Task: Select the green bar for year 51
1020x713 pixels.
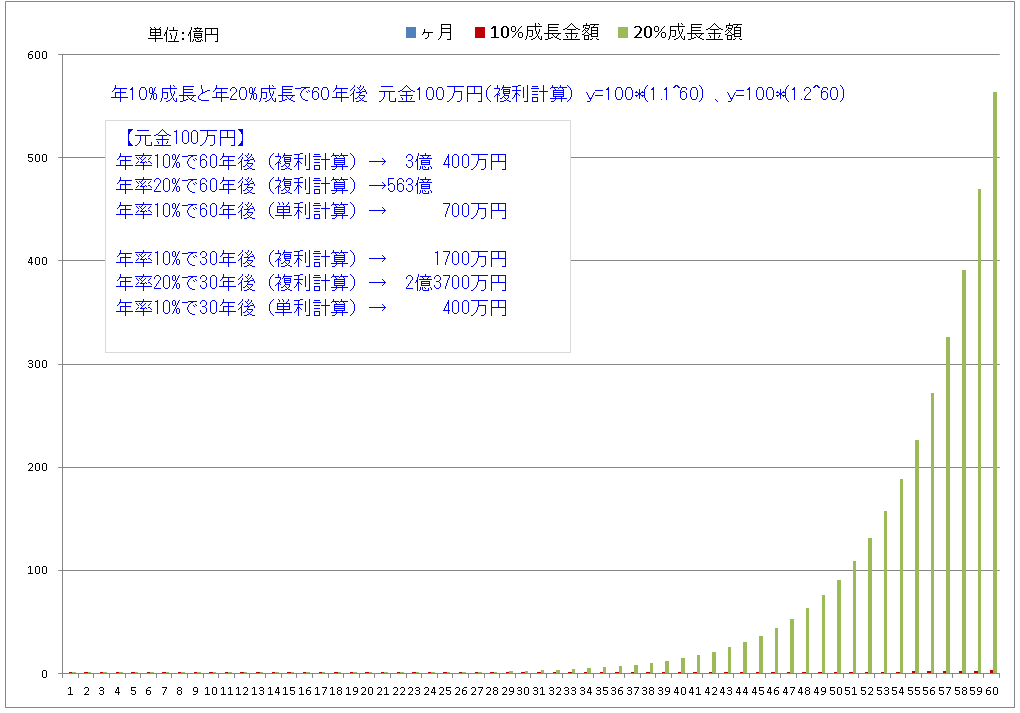Action: click(855, 617)
